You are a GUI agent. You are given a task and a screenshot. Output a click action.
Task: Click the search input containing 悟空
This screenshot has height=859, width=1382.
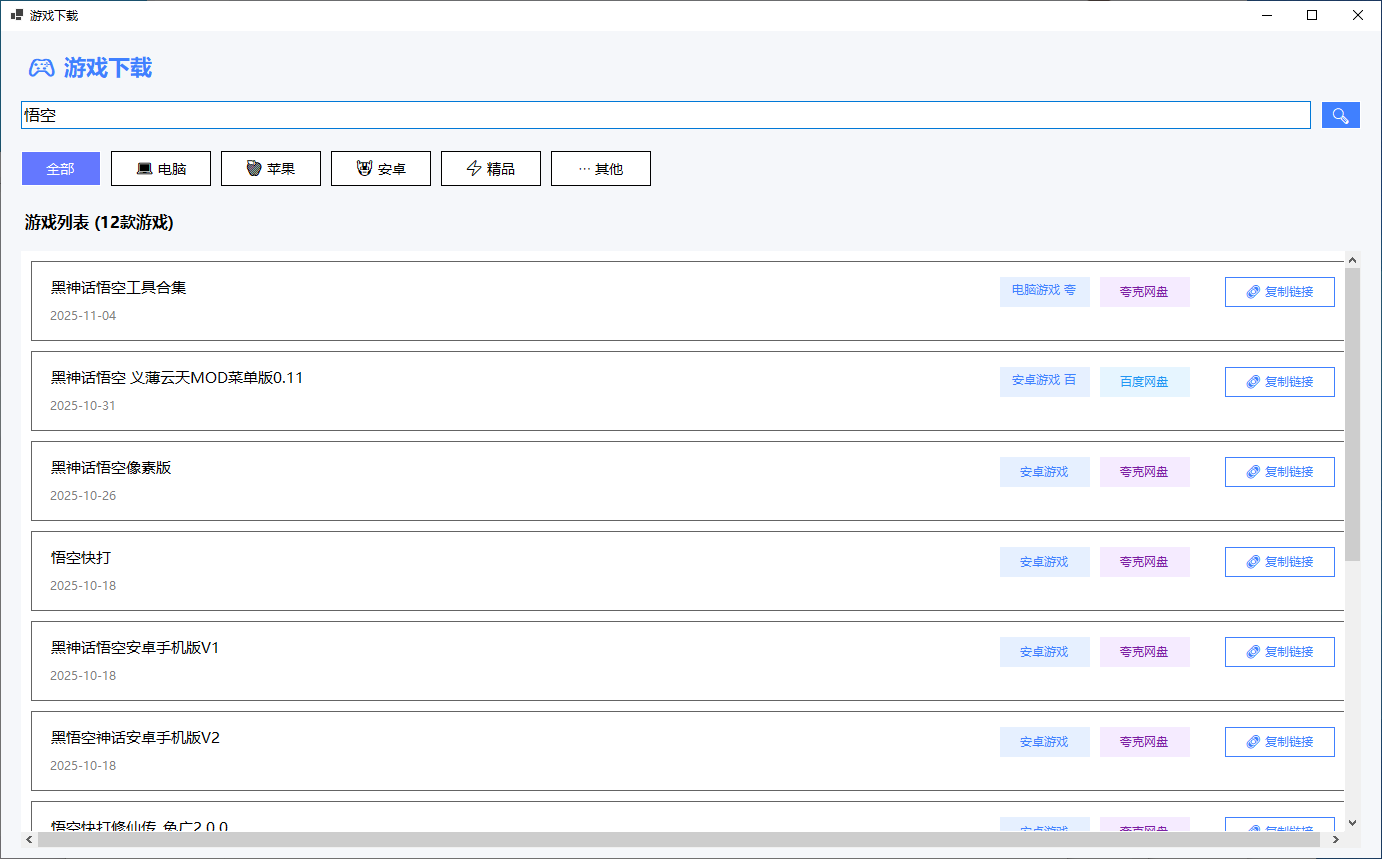click(x=665, y=115)
